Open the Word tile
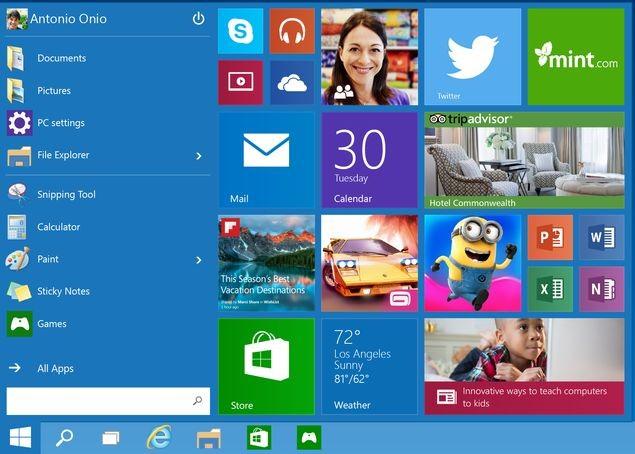 [600, 237]
